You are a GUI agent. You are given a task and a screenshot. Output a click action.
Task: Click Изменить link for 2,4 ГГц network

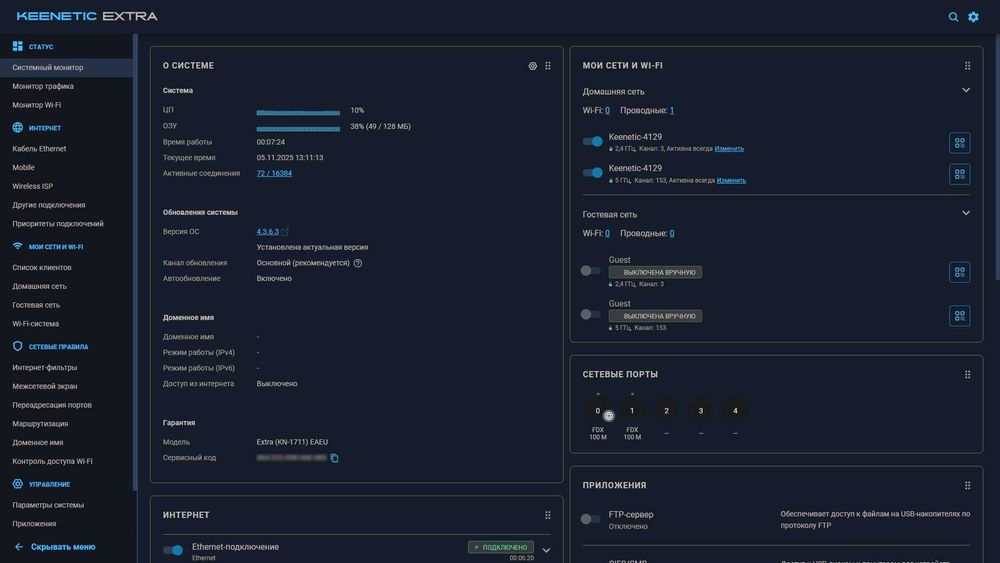[x=729, y=149]
